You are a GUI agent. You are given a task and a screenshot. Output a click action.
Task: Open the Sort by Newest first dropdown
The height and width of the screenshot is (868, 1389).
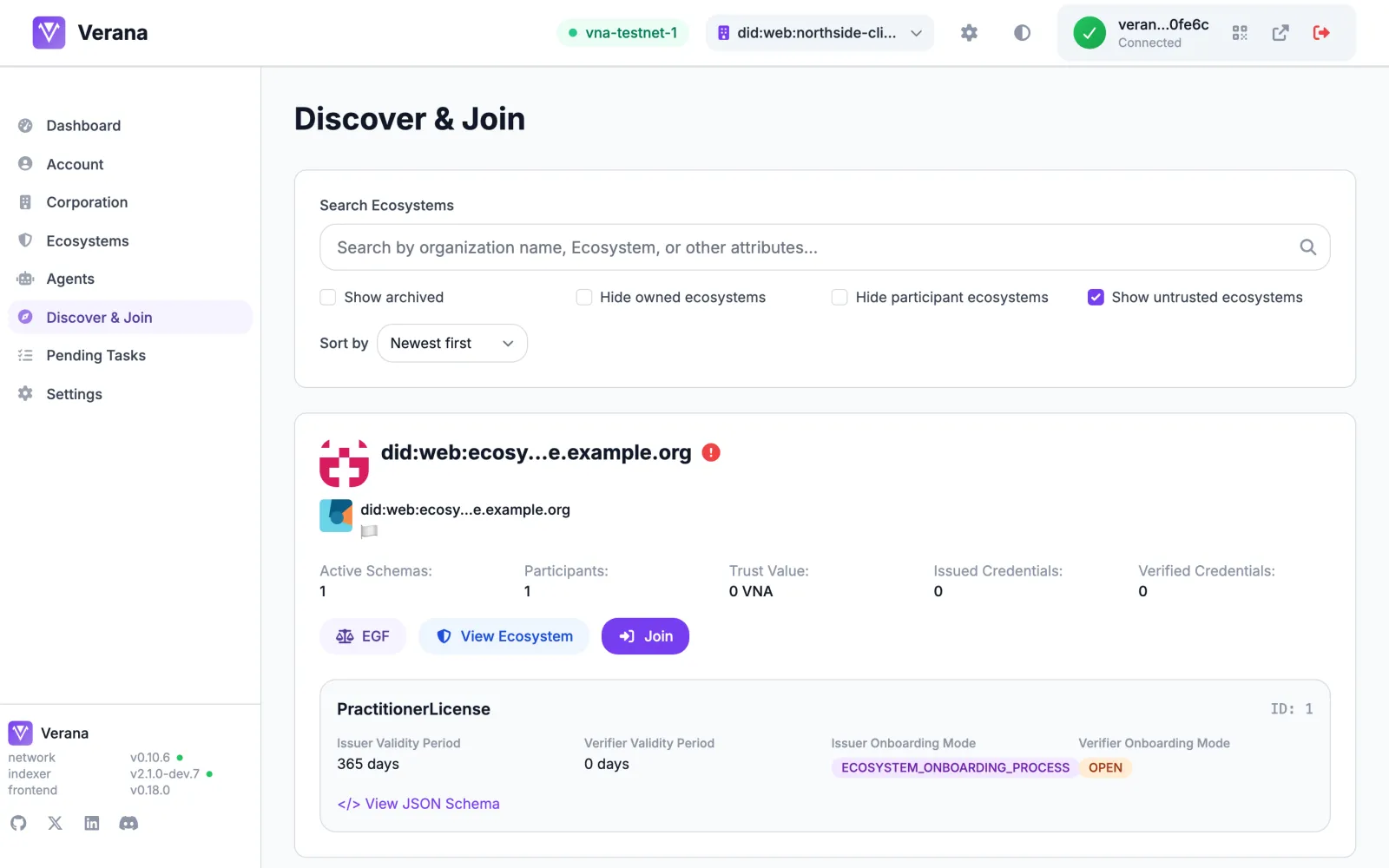pos(452,343)
